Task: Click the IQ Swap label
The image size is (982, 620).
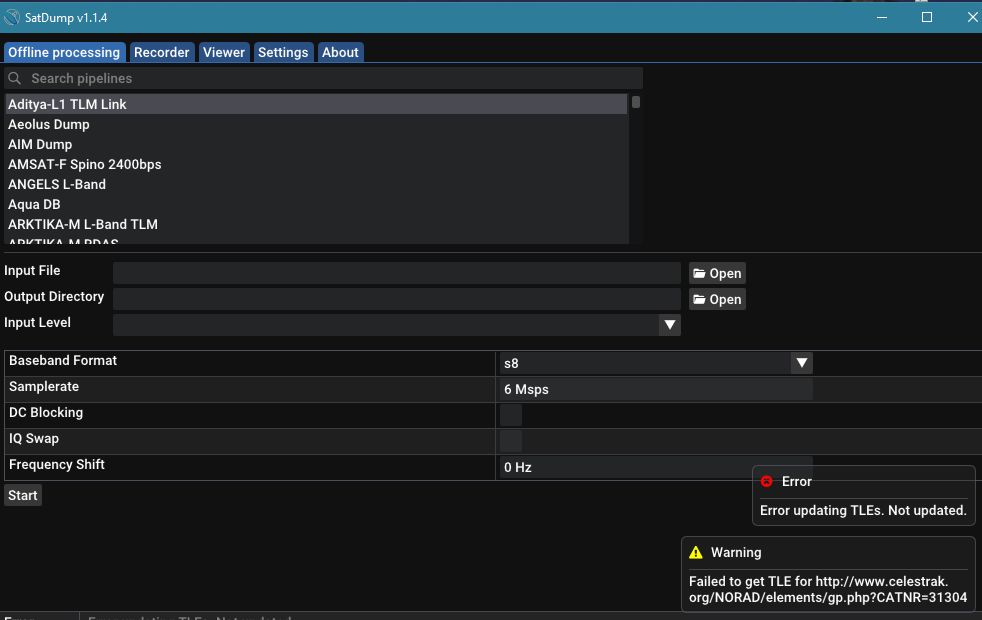Action: click(x=34, y=438)
